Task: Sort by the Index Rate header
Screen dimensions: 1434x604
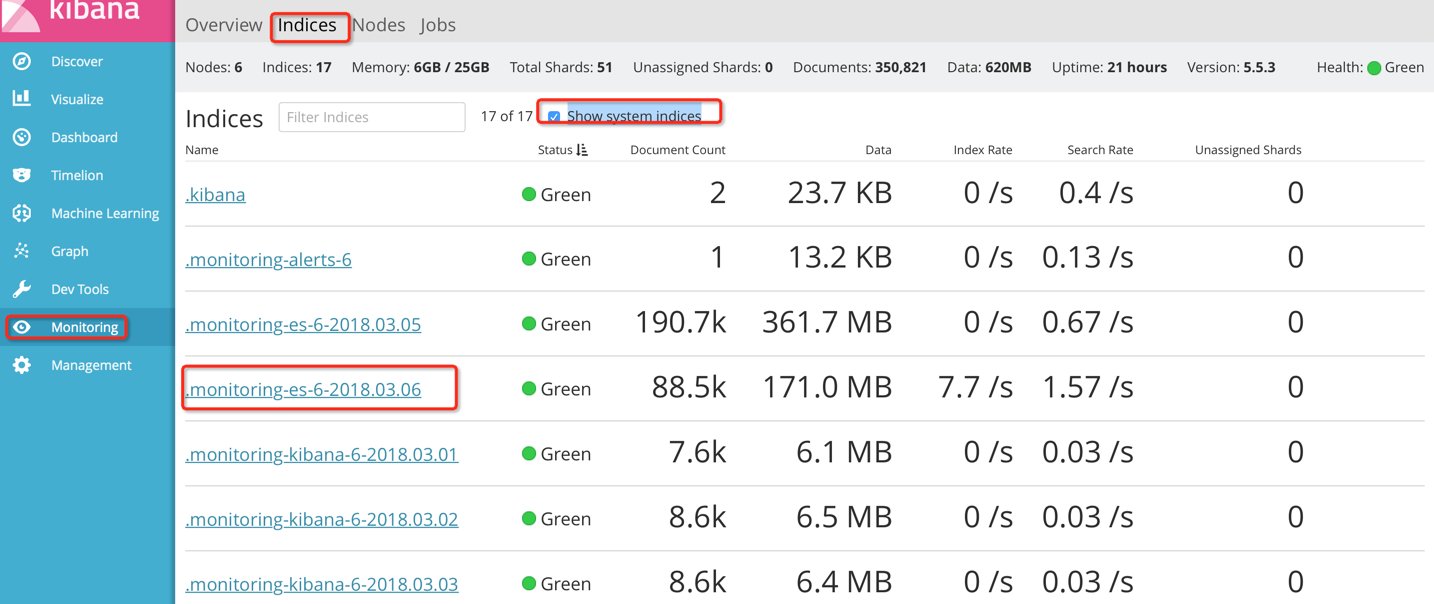Action: (x=983, y=150)
